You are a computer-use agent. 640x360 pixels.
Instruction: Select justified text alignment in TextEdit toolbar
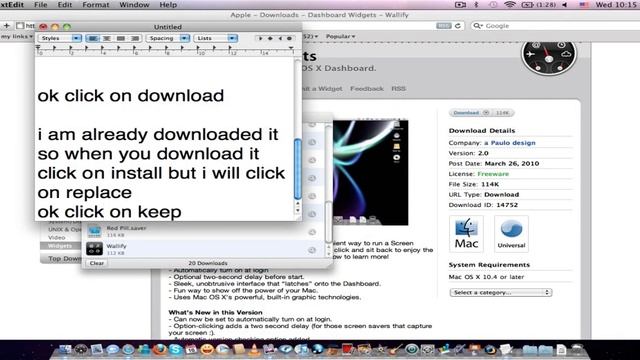121,38
